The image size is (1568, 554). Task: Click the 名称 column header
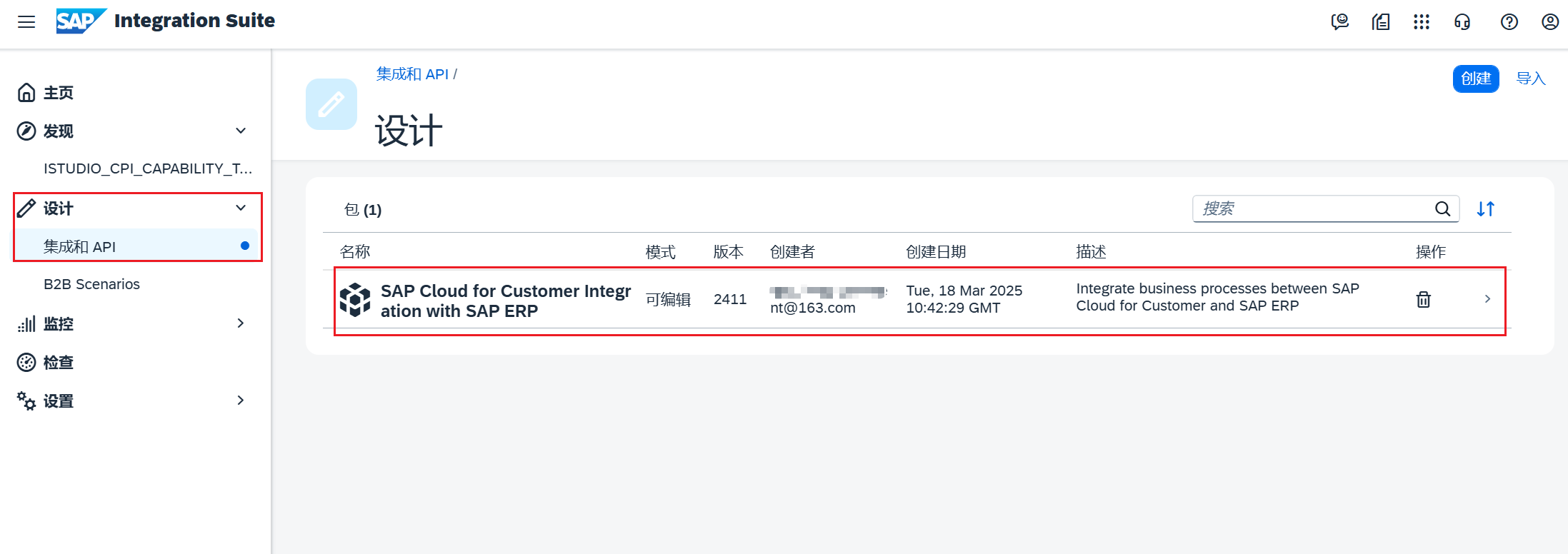coord(355,252)
